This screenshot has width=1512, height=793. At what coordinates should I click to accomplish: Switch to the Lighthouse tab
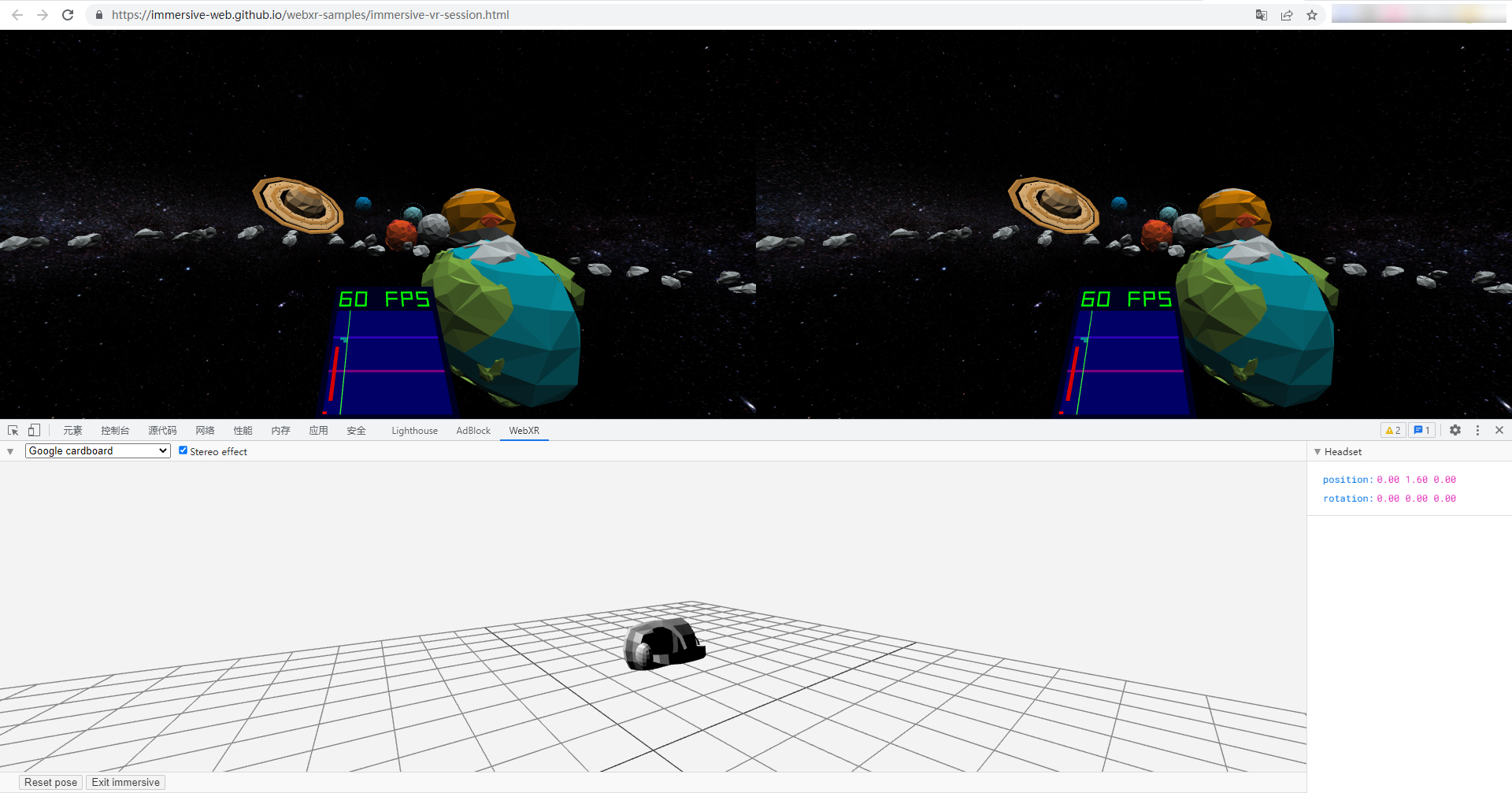[414, 430]
